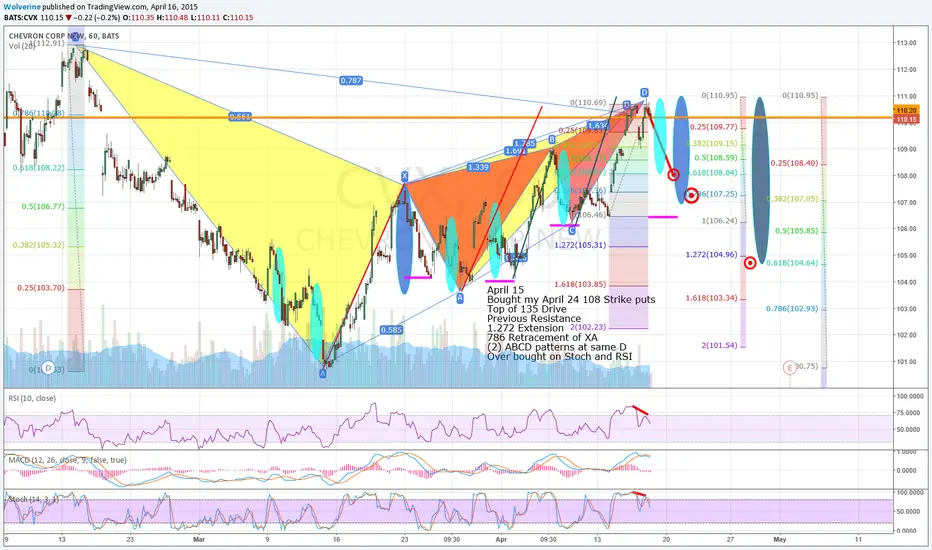This screenshot has height=550, width=932.
Task: Select Fibonacci level 0.786(102.93)
Action: [x=792, y=309]
